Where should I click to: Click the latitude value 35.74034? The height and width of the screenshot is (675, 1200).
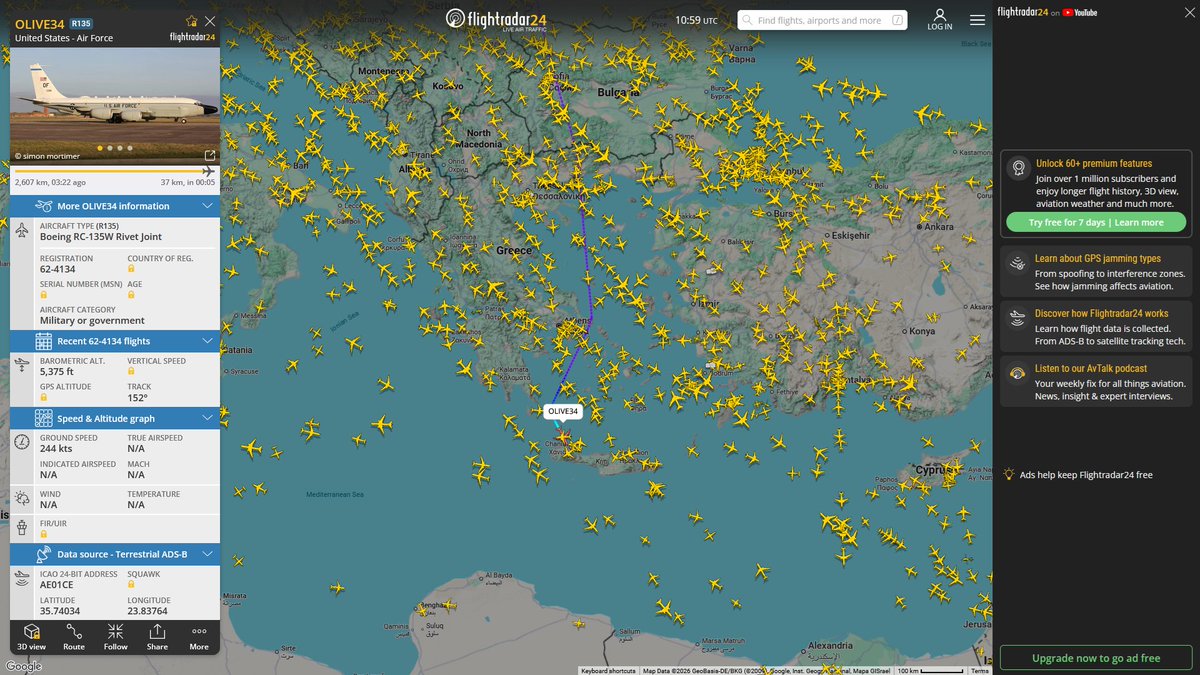click(x=60, y=611)
